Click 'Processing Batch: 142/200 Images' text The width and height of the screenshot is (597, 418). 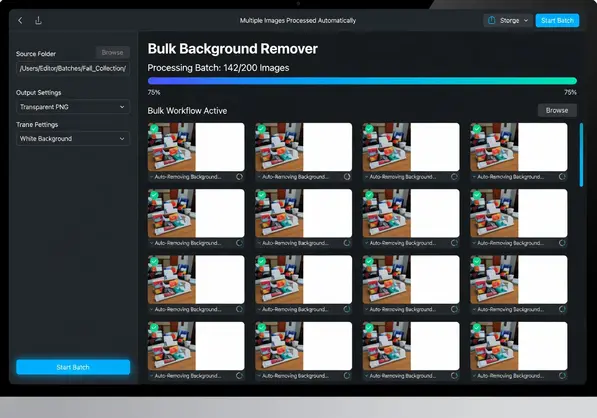point(218,68)
